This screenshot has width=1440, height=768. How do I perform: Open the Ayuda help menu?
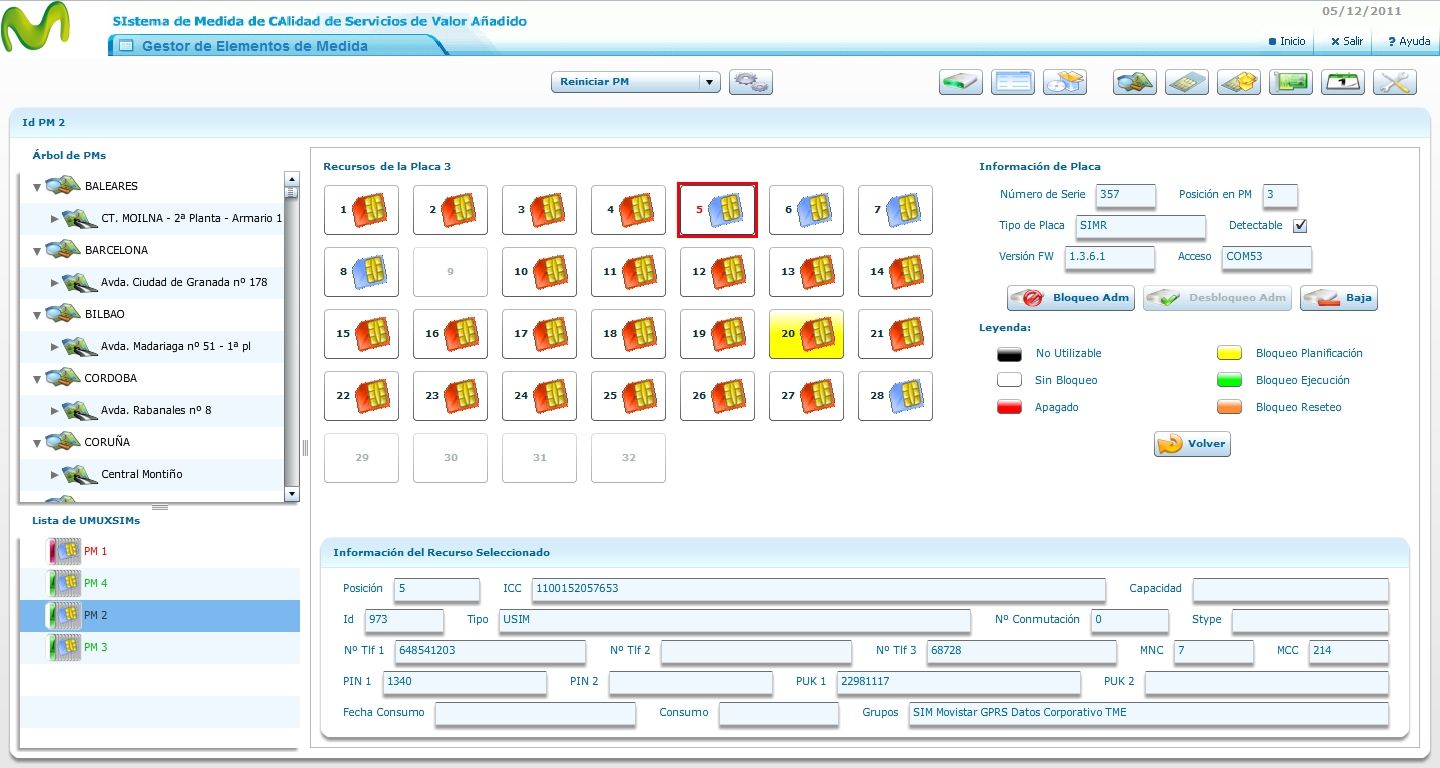1408,42
